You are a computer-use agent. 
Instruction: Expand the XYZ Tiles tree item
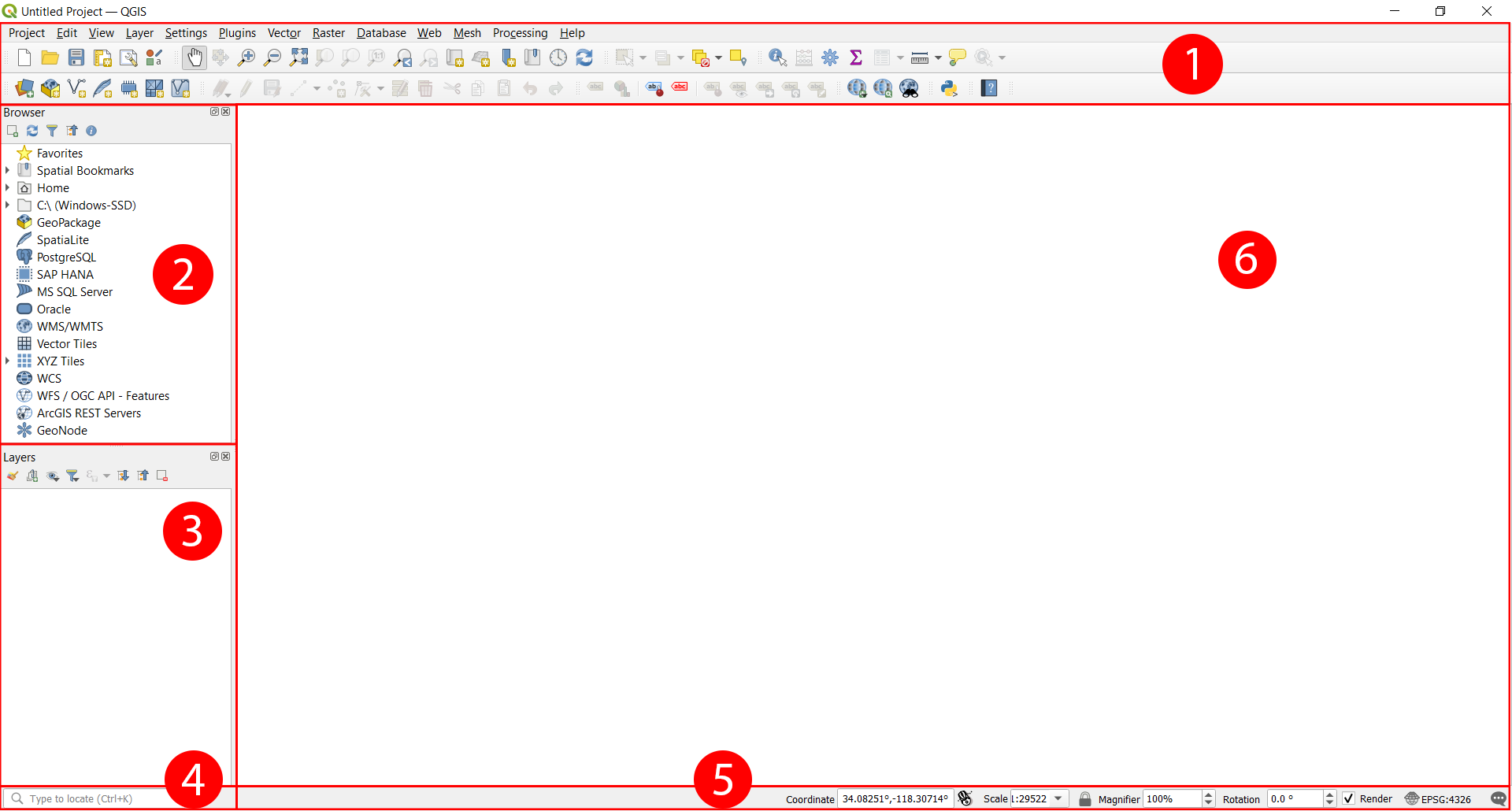coord(7,361)
